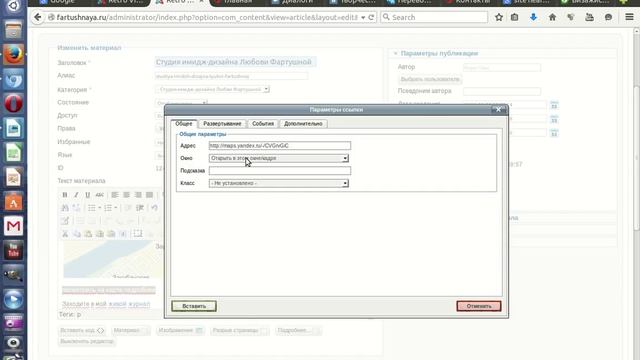640x360 pixels.
Task: Open Firefox downloads arrow icon
Action: coord(533,17)
